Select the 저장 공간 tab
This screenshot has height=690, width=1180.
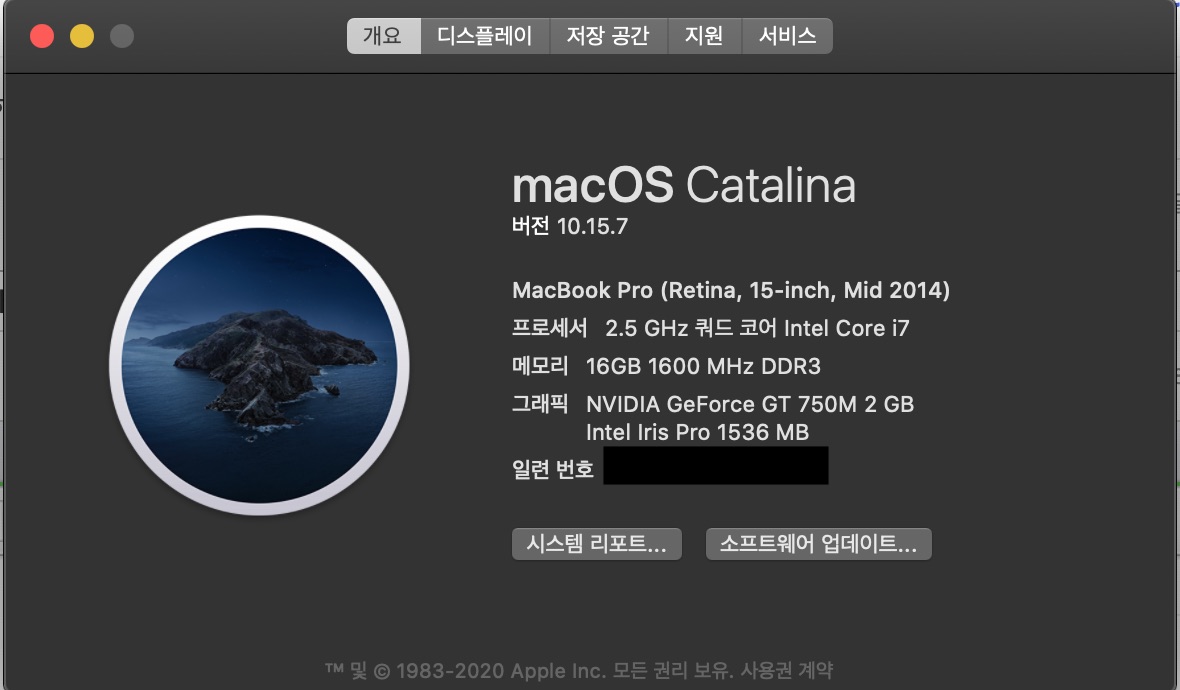(x=608, y=36)
